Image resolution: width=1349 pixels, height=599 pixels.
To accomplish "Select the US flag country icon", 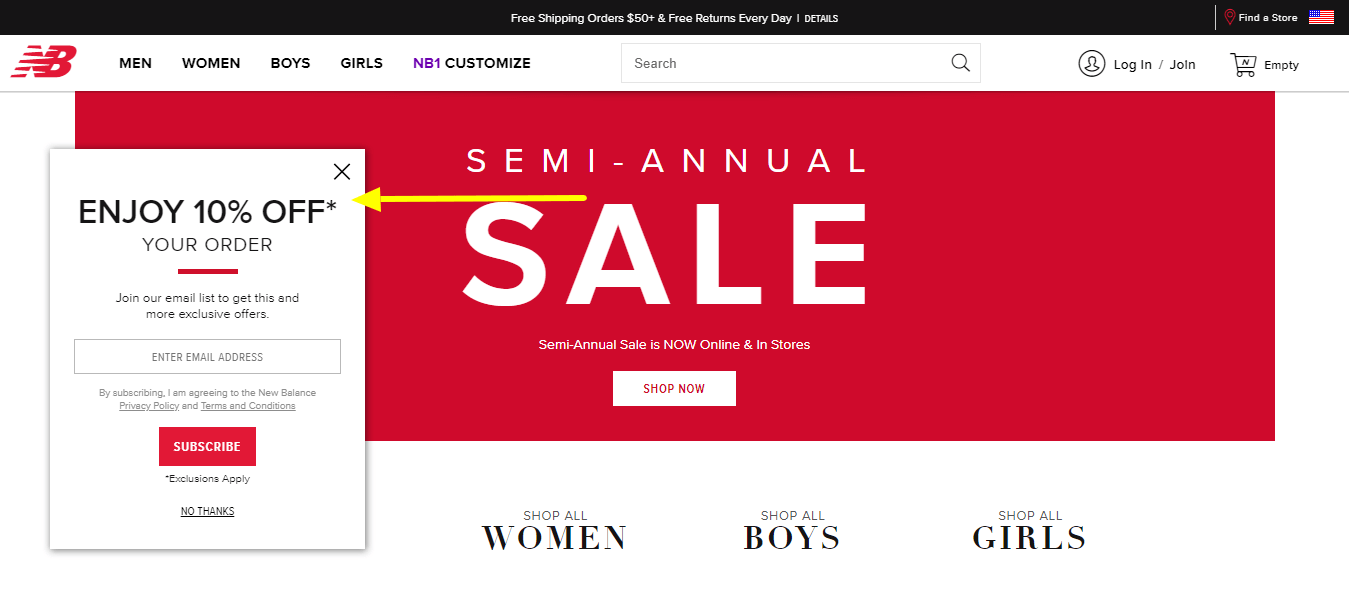I will tap(1321, 17).
